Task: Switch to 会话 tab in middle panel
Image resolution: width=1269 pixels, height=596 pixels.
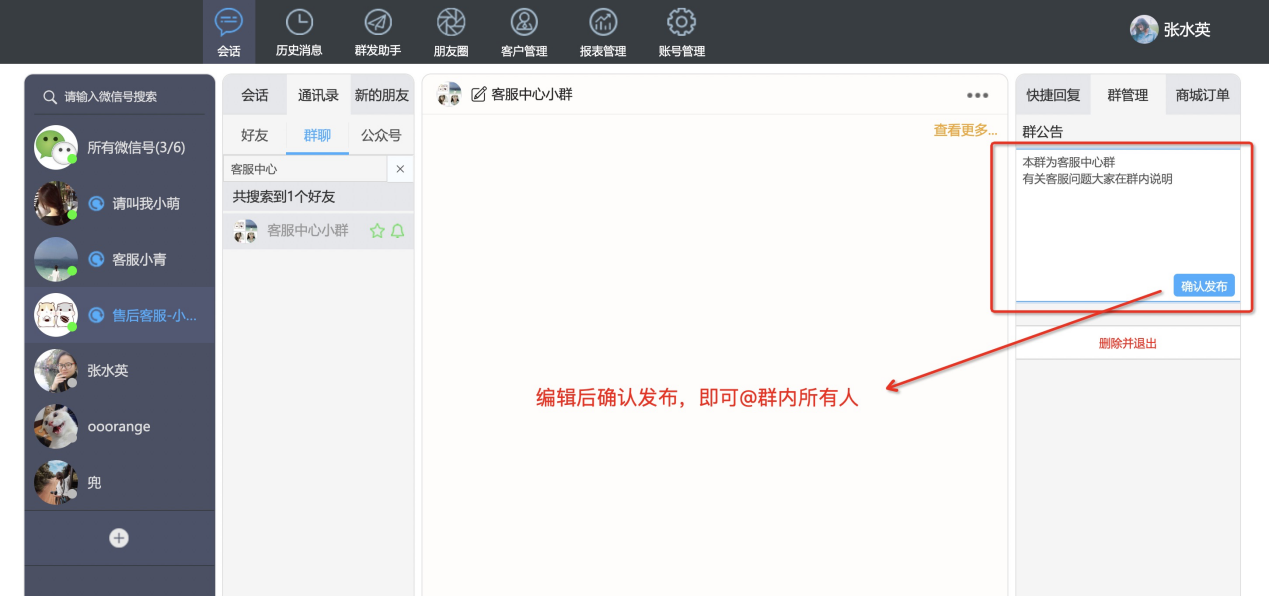Action: 255,95
